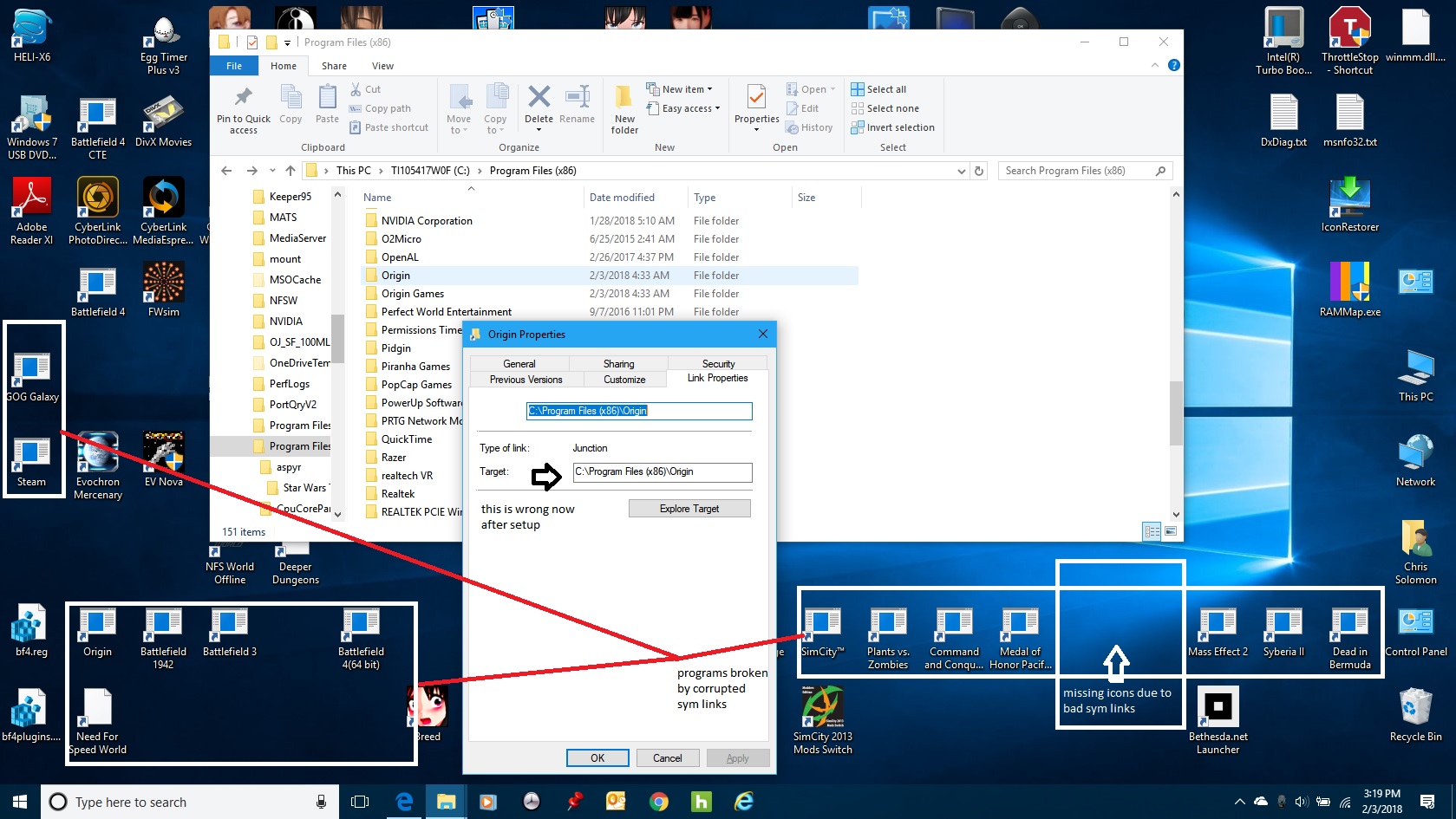Screen dimensions: 1456x819
Task: Click Cancel in Origin Properties
Action: point(667,757)
